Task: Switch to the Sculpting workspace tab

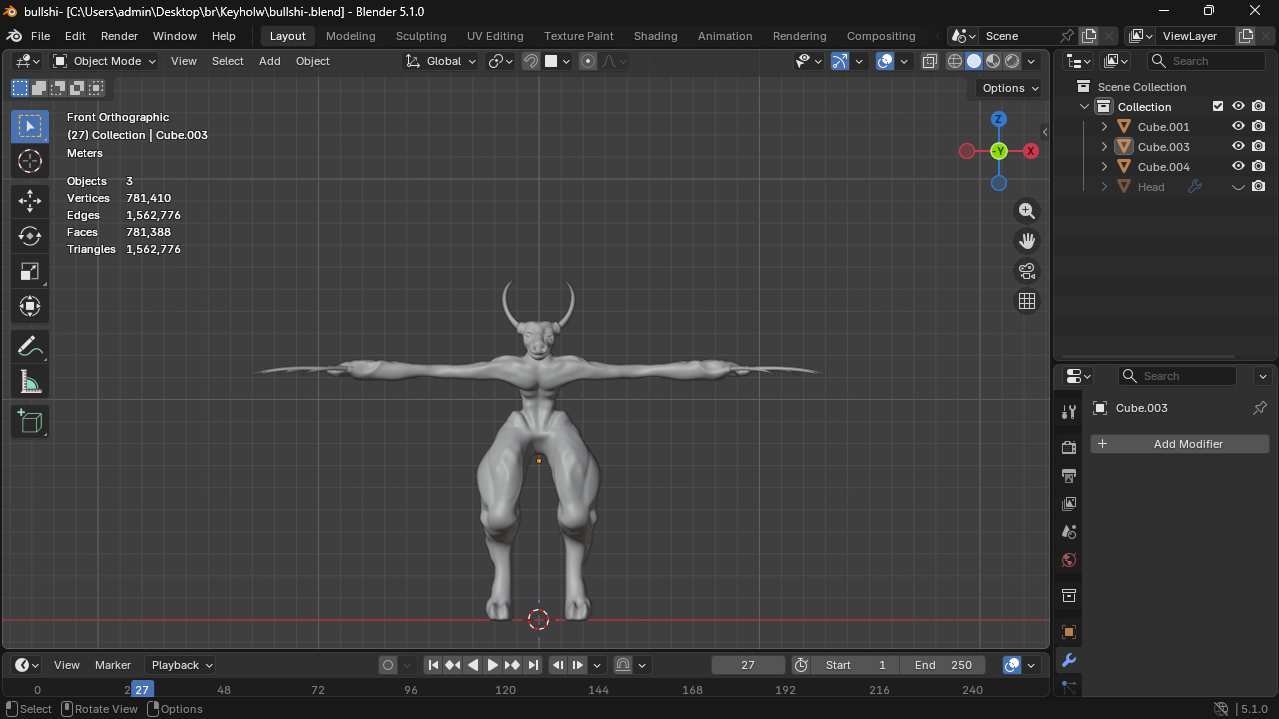Action: pos(421,36)
